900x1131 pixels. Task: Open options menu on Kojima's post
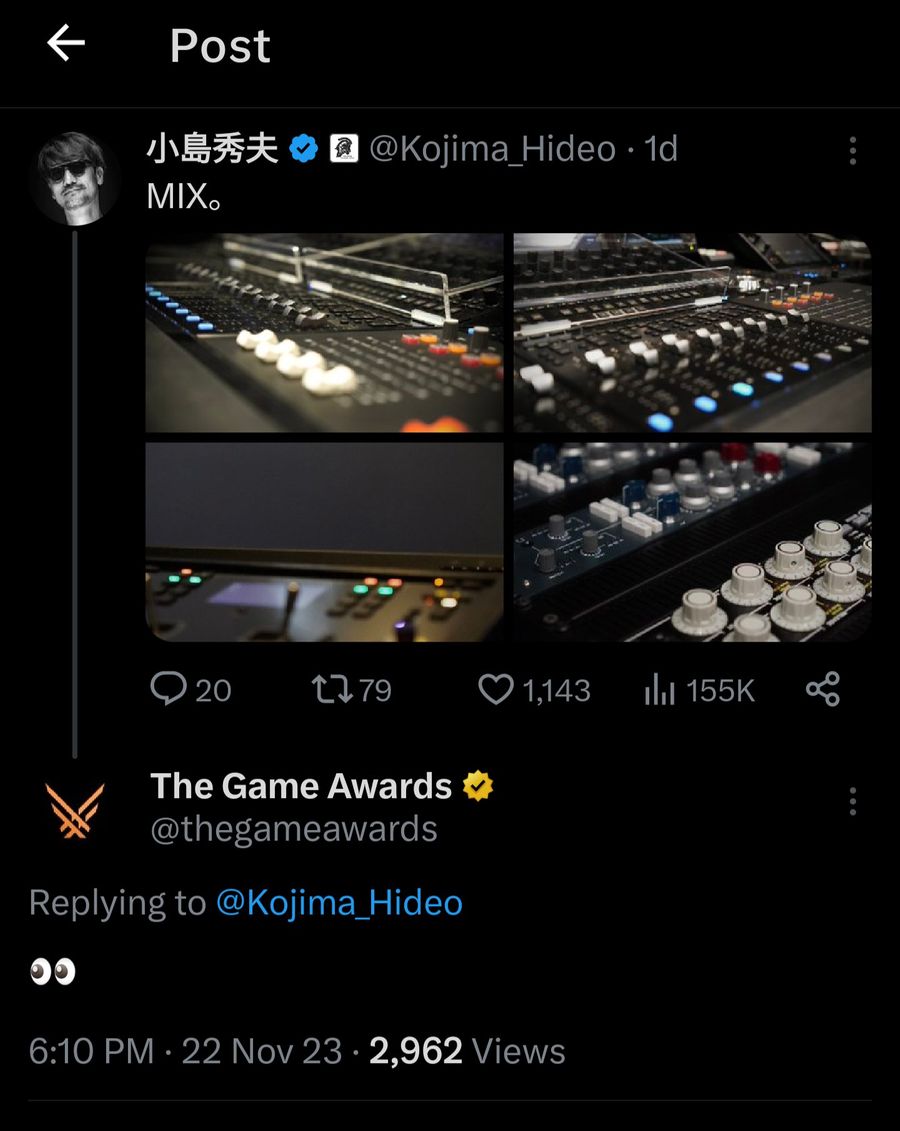pos(852,150)
